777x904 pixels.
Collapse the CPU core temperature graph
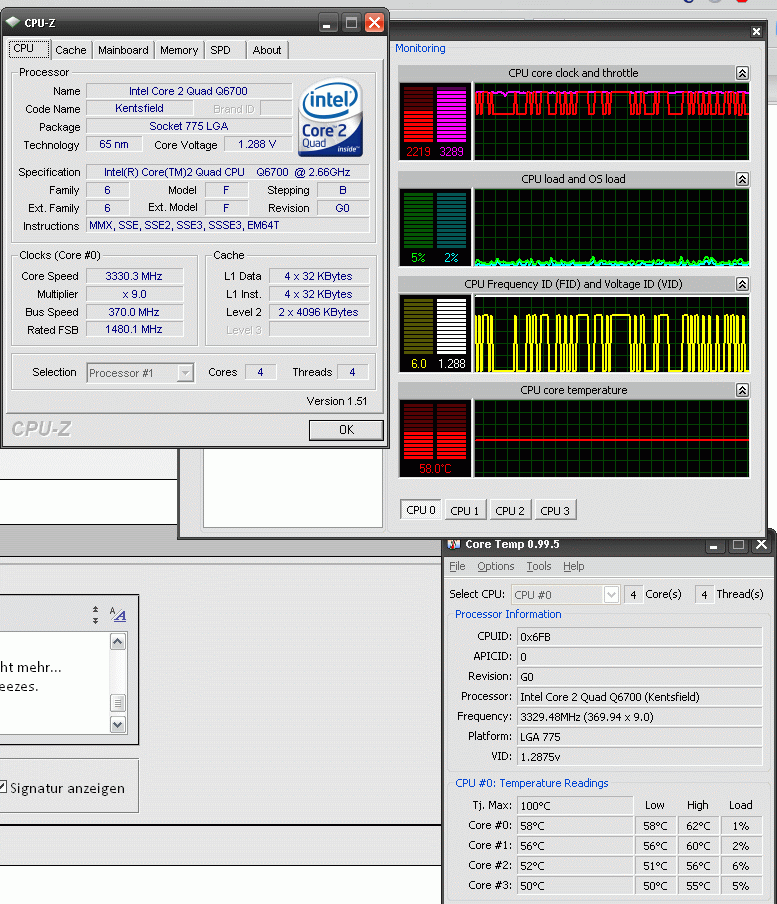(x=742, y=390)
